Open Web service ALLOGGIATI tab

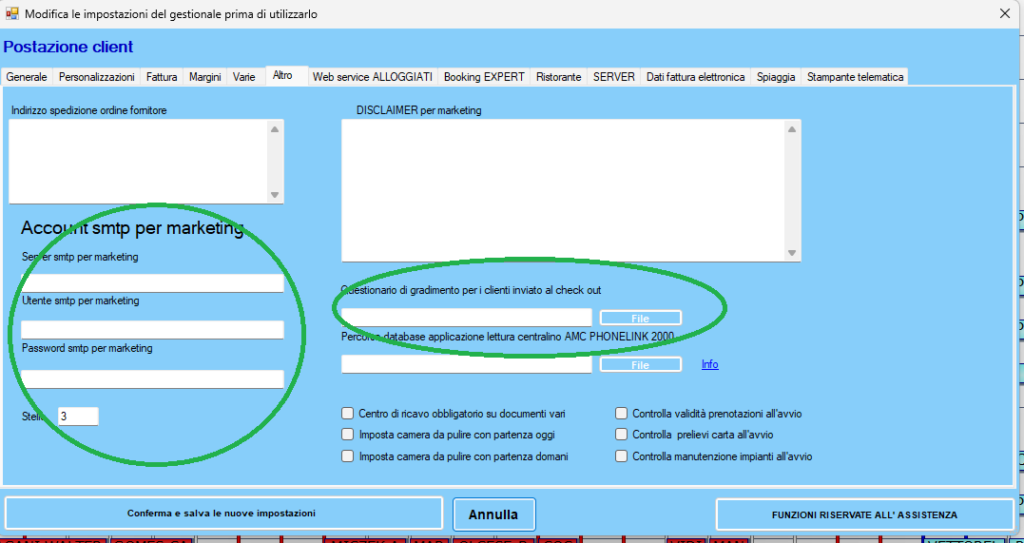pyautogui.click(x=372, y=77)
